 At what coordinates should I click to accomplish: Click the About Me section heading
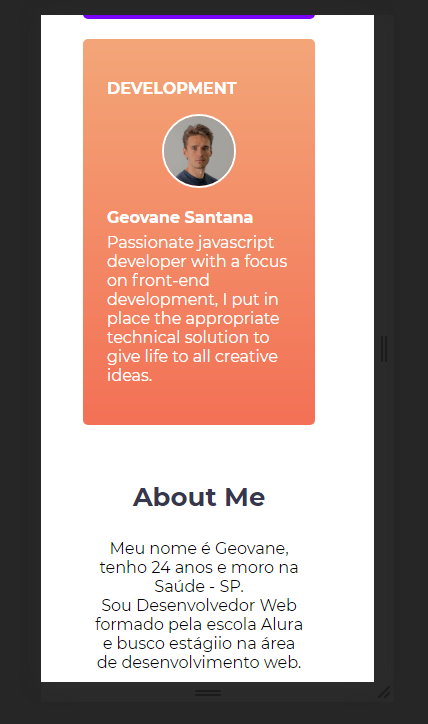pos(199,497)
